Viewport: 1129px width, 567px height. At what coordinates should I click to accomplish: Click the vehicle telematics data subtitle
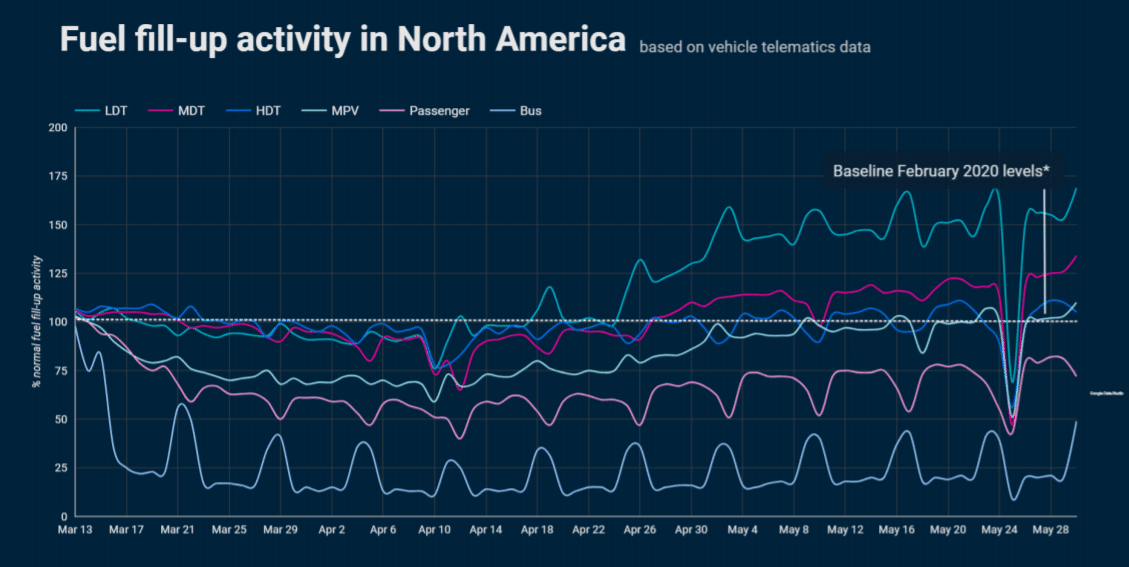[x=755, y=48]
